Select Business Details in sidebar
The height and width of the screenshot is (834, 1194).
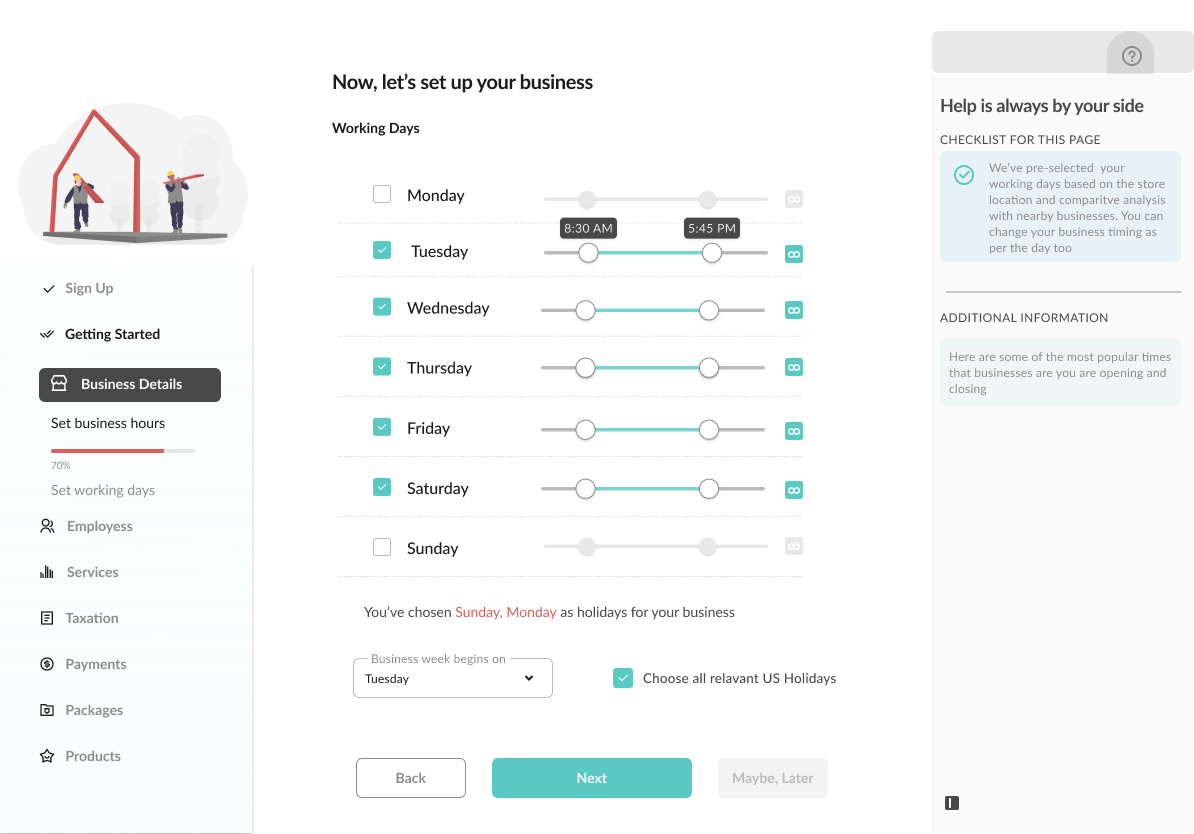pyautogui.click(x=130, y=384)
